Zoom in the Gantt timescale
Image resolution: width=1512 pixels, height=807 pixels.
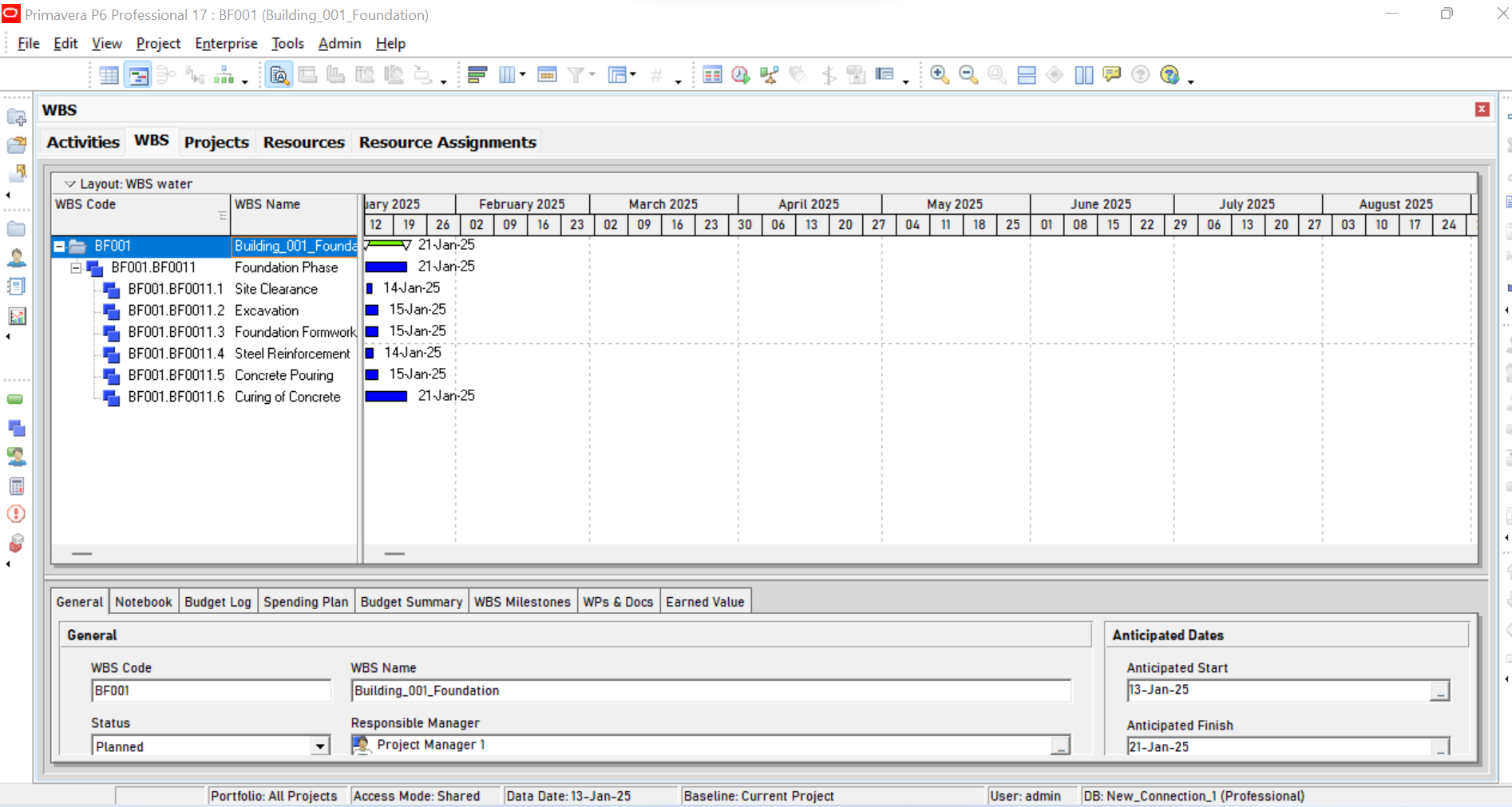pyautogui.click(x=940, y=75)
